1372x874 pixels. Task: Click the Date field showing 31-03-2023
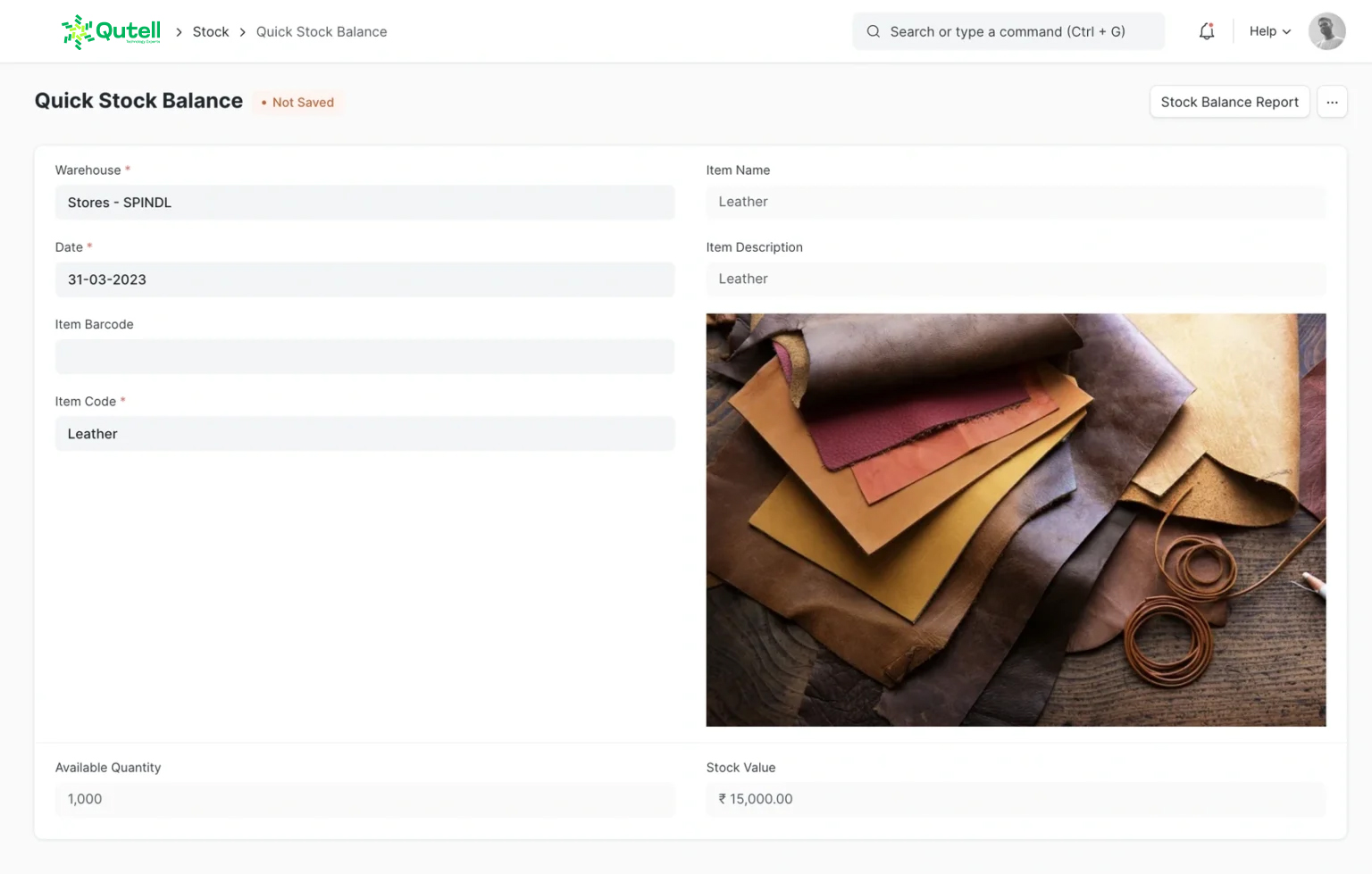[364, 279]
